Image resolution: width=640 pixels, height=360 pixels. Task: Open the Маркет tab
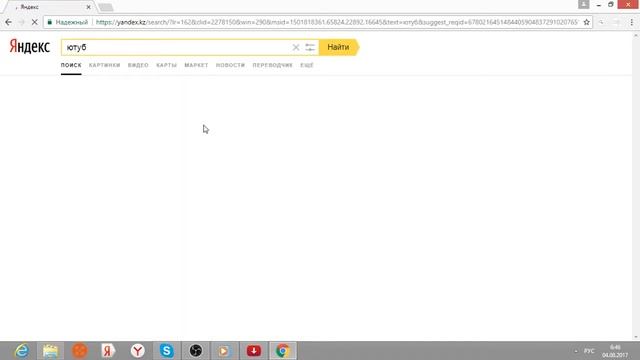(196, 65)
